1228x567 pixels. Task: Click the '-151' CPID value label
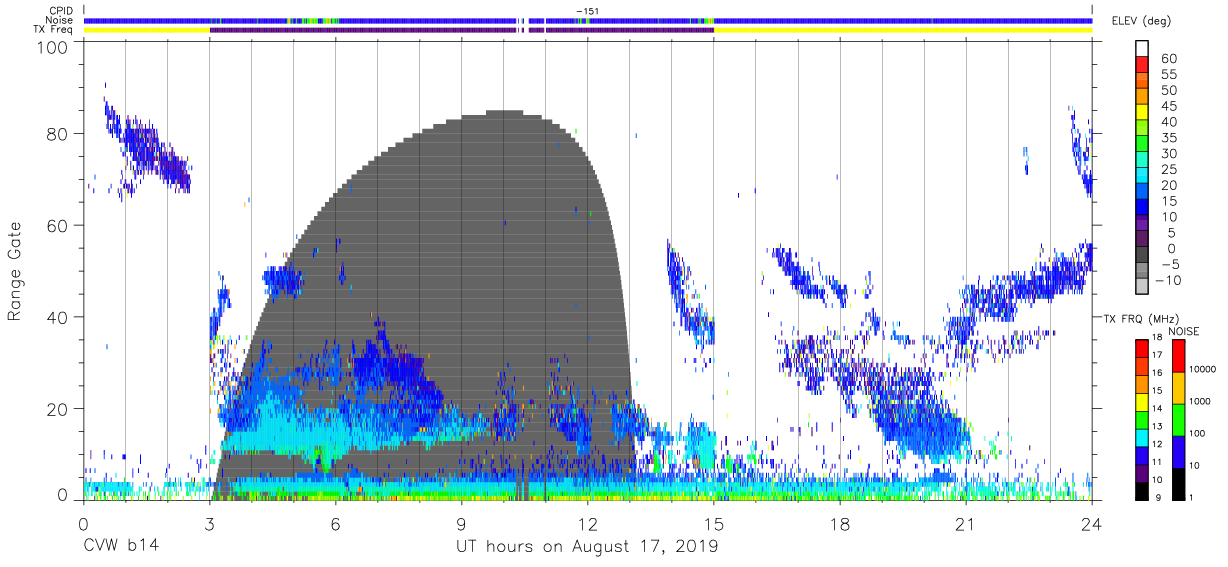pyautogui.click(x=588, y=11)
